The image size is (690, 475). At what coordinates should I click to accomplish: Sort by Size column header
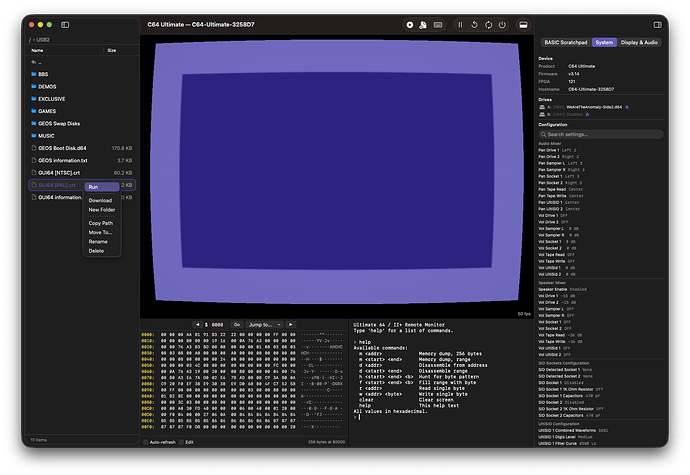click(112, 51)
